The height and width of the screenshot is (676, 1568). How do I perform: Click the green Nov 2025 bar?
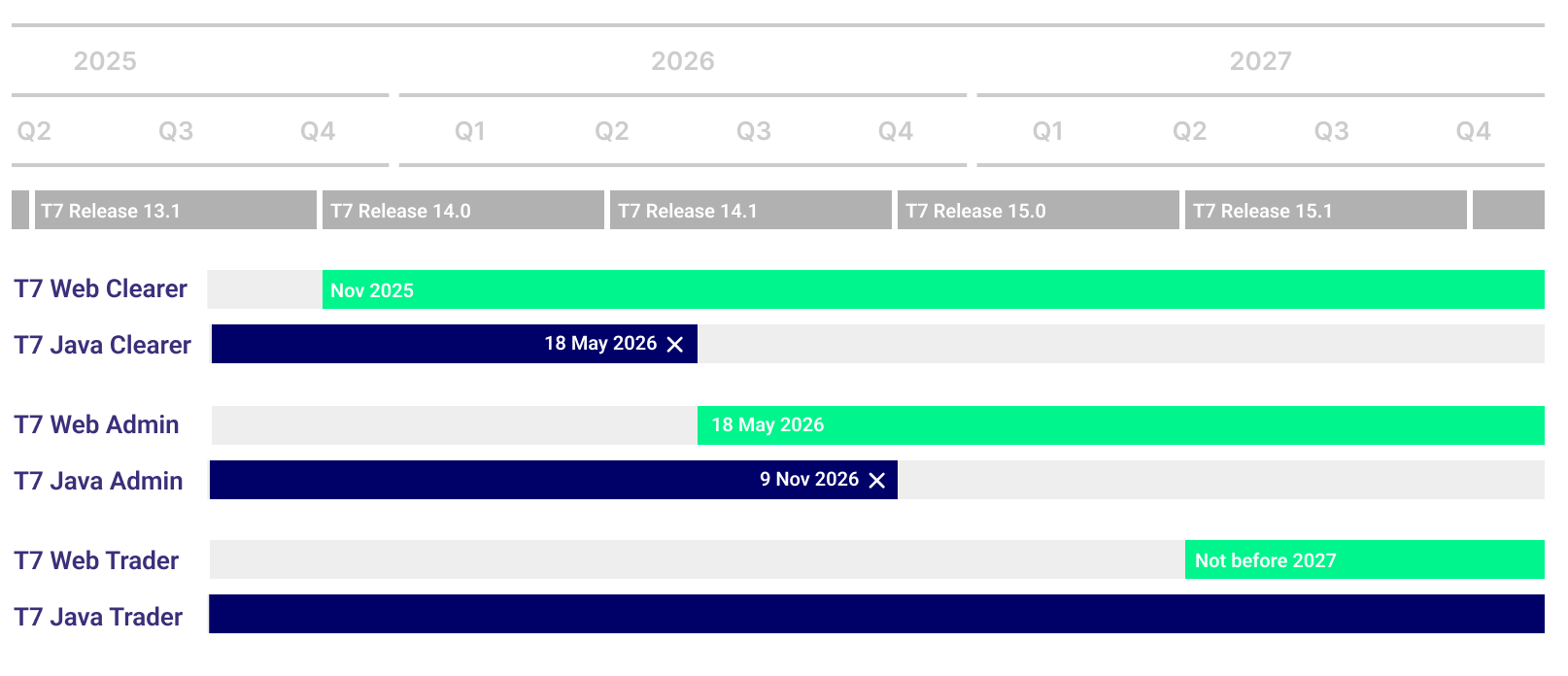click(x=933, y=289)
